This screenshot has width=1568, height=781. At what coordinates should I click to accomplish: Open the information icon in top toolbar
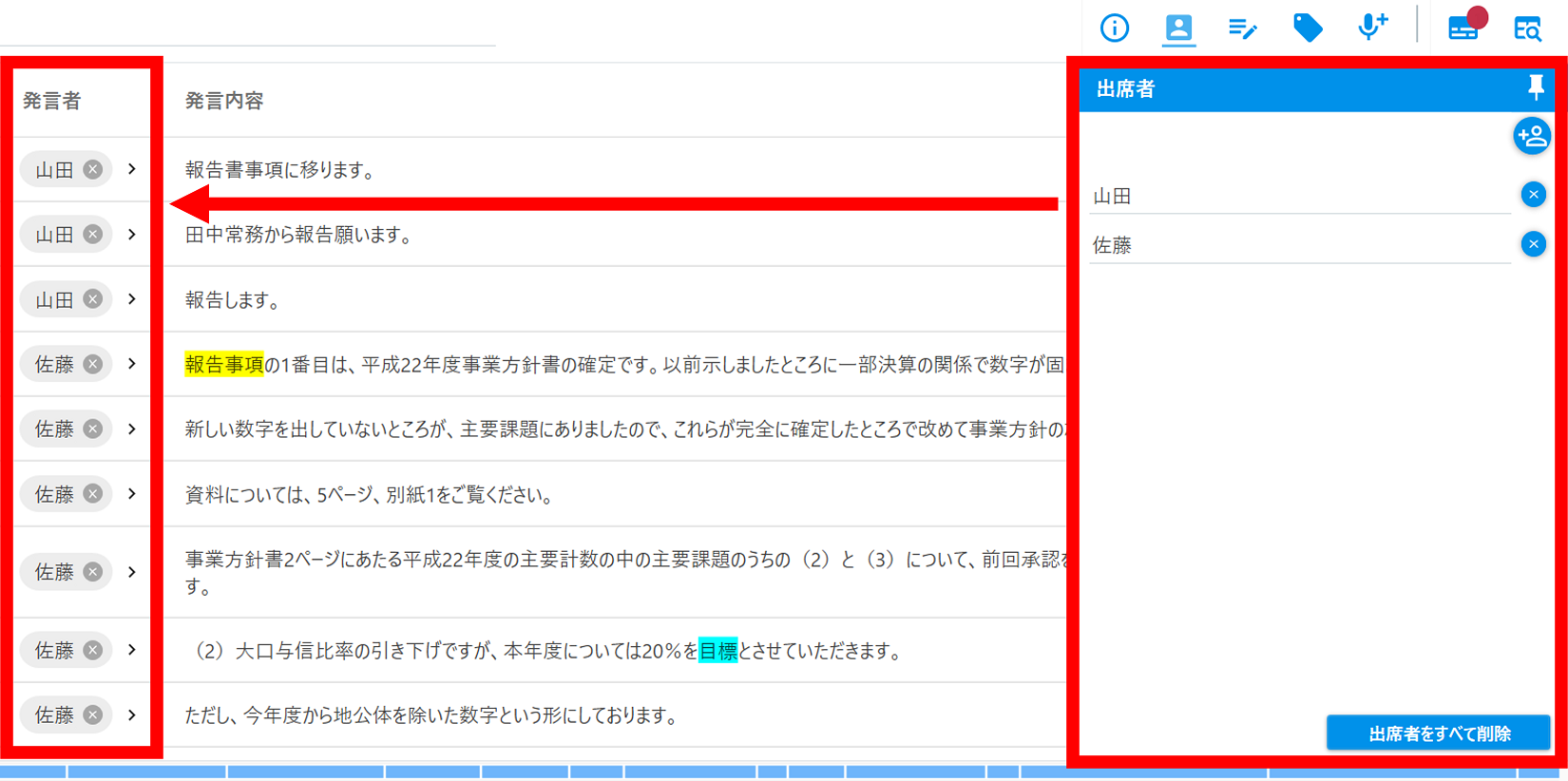(x=1114, y=29)
